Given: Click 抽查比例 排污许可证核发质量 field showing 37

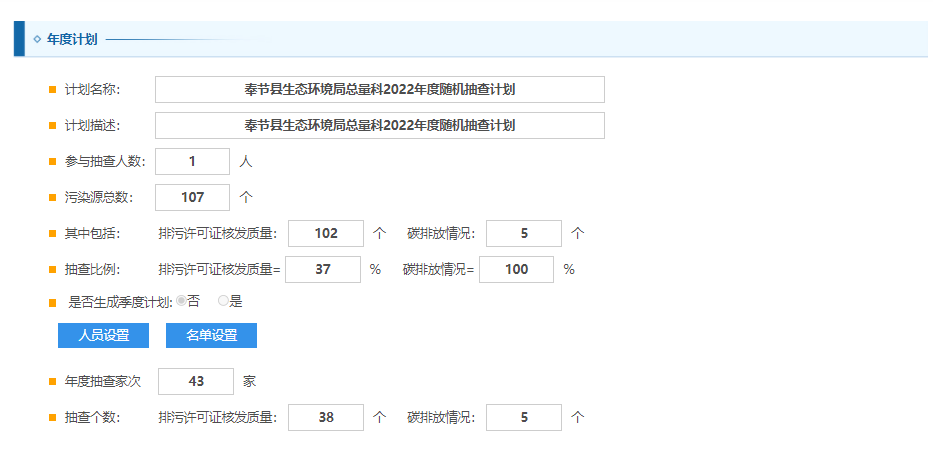Looking at the screenshot, I should (x=323, y=269).
